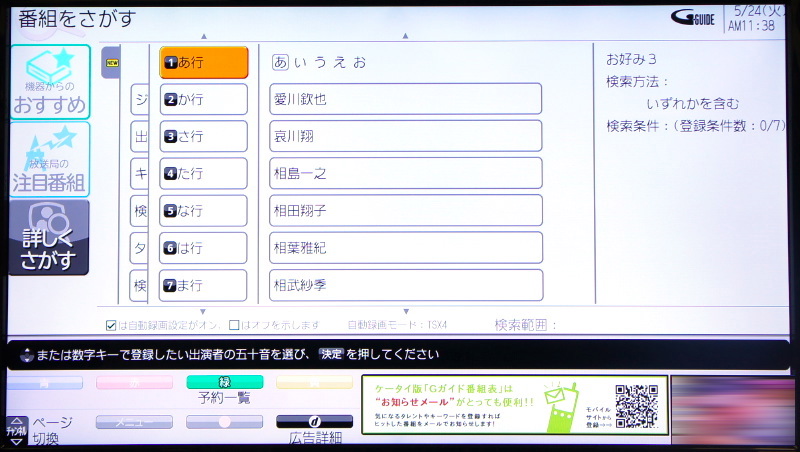Switch to the お kana tab

pyautogui.click(x=360, y=63)
